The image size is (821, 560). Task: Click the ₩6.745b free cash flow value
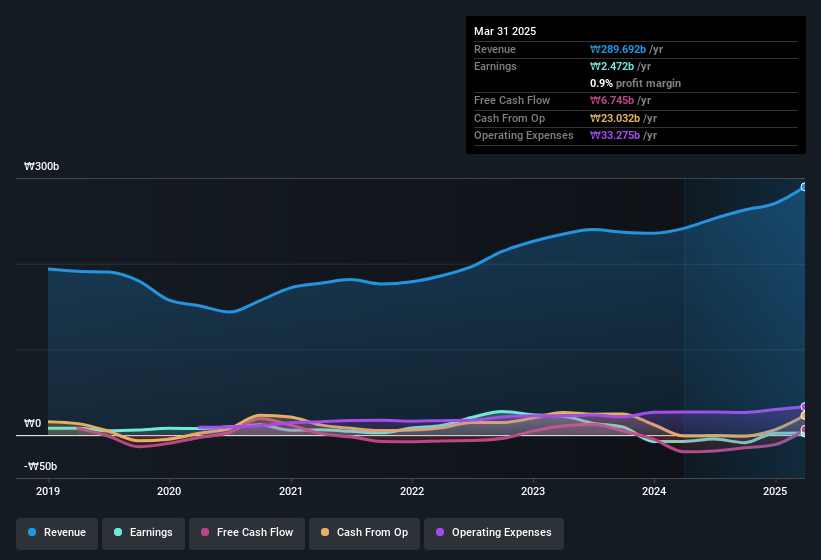pos(612,100)
